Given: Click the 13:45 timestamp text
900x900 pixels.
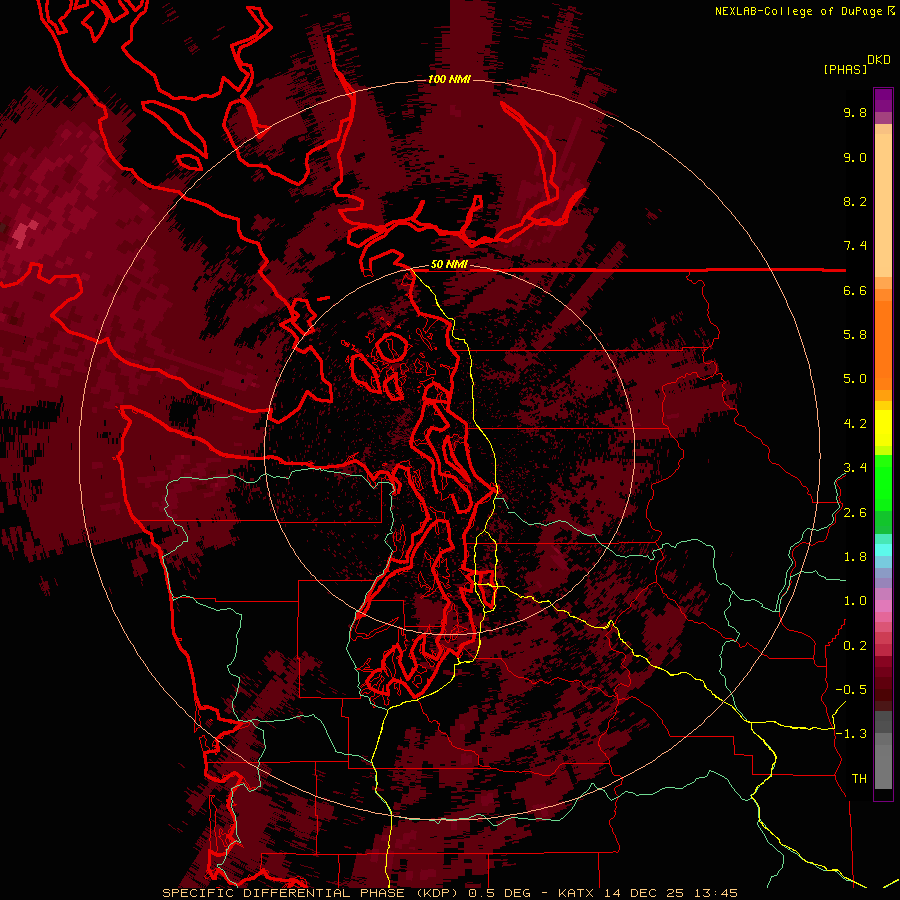Looking at the screenshot, I should [x=715, y=893].
